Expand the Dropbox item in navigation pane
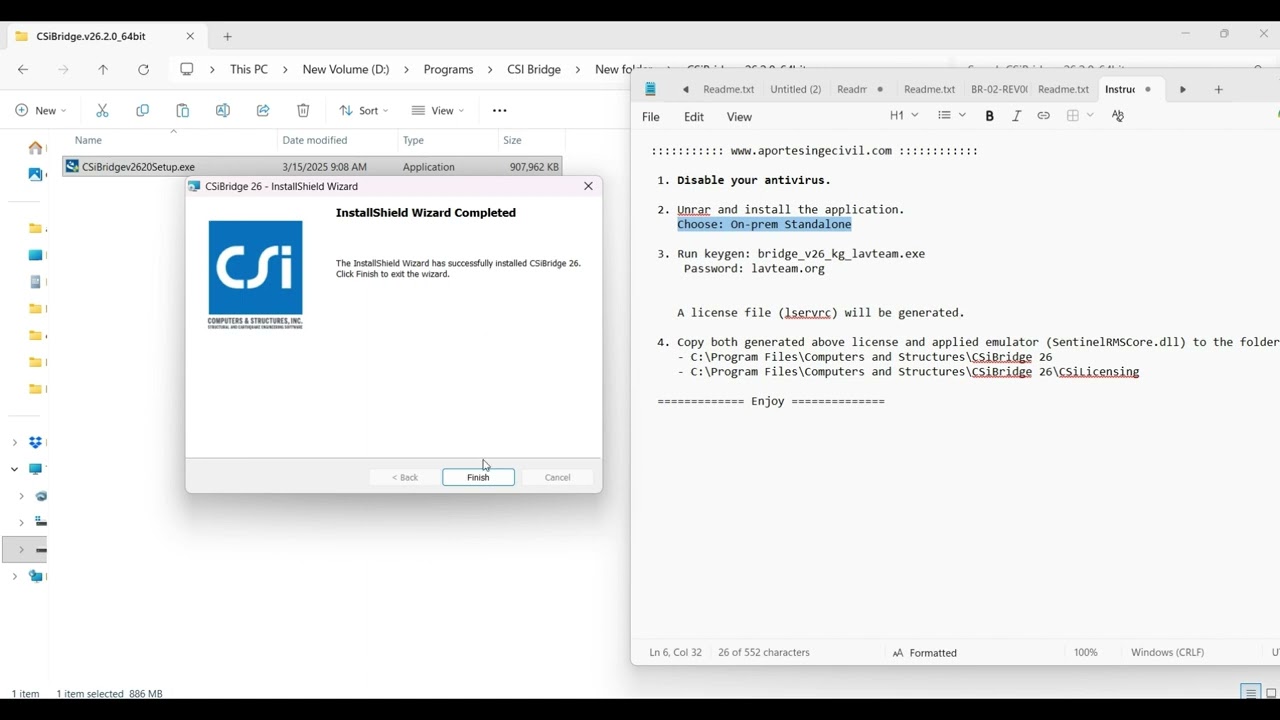Screen dimensions: 1280x720 click(14, 442)
